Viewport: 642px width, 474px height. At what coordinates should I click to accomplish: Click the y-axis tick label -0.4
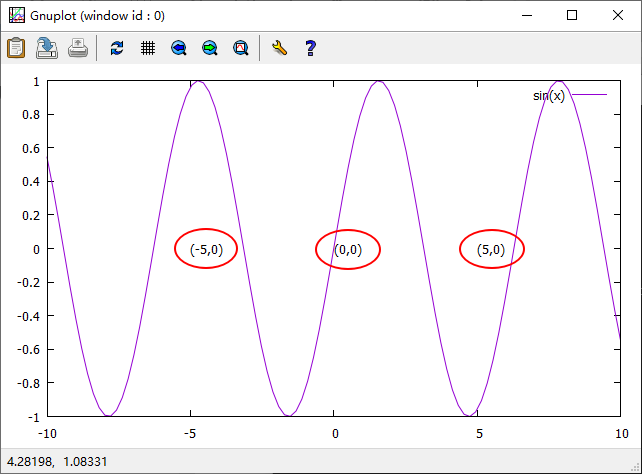pos(29,316)
